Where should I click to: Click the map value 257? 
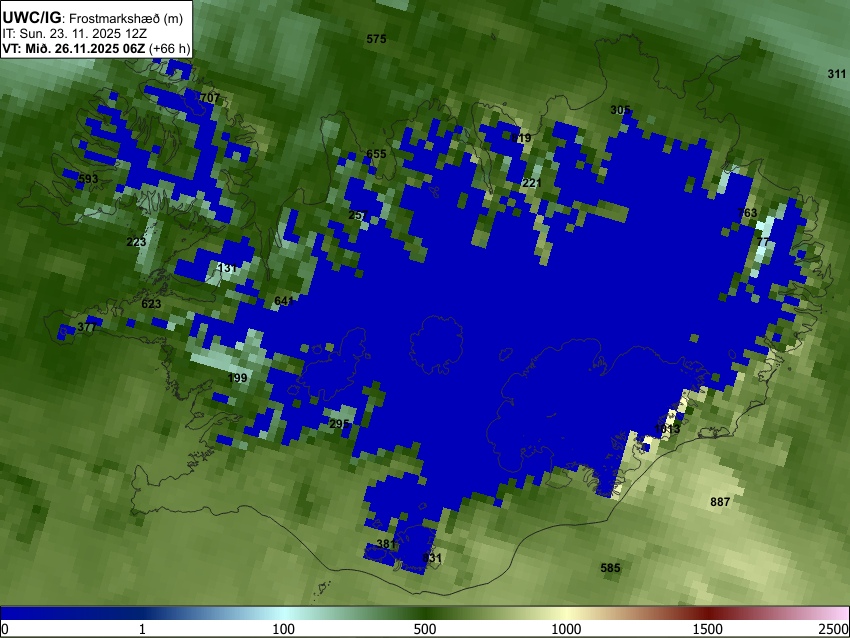click(x=358, y=215)
